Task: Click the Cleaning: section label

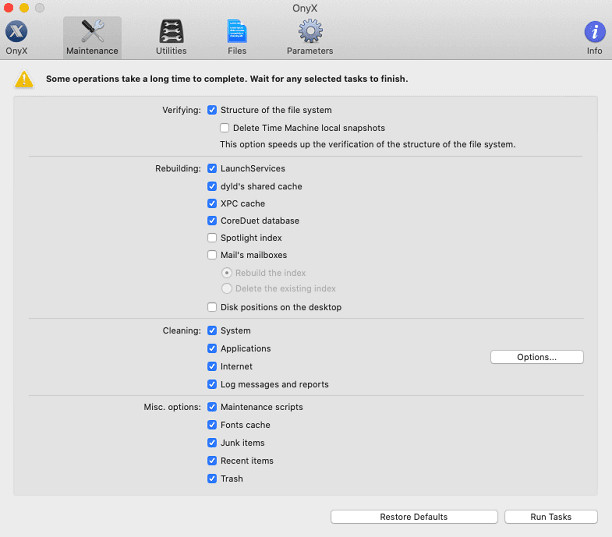Action: pos(181,331)
